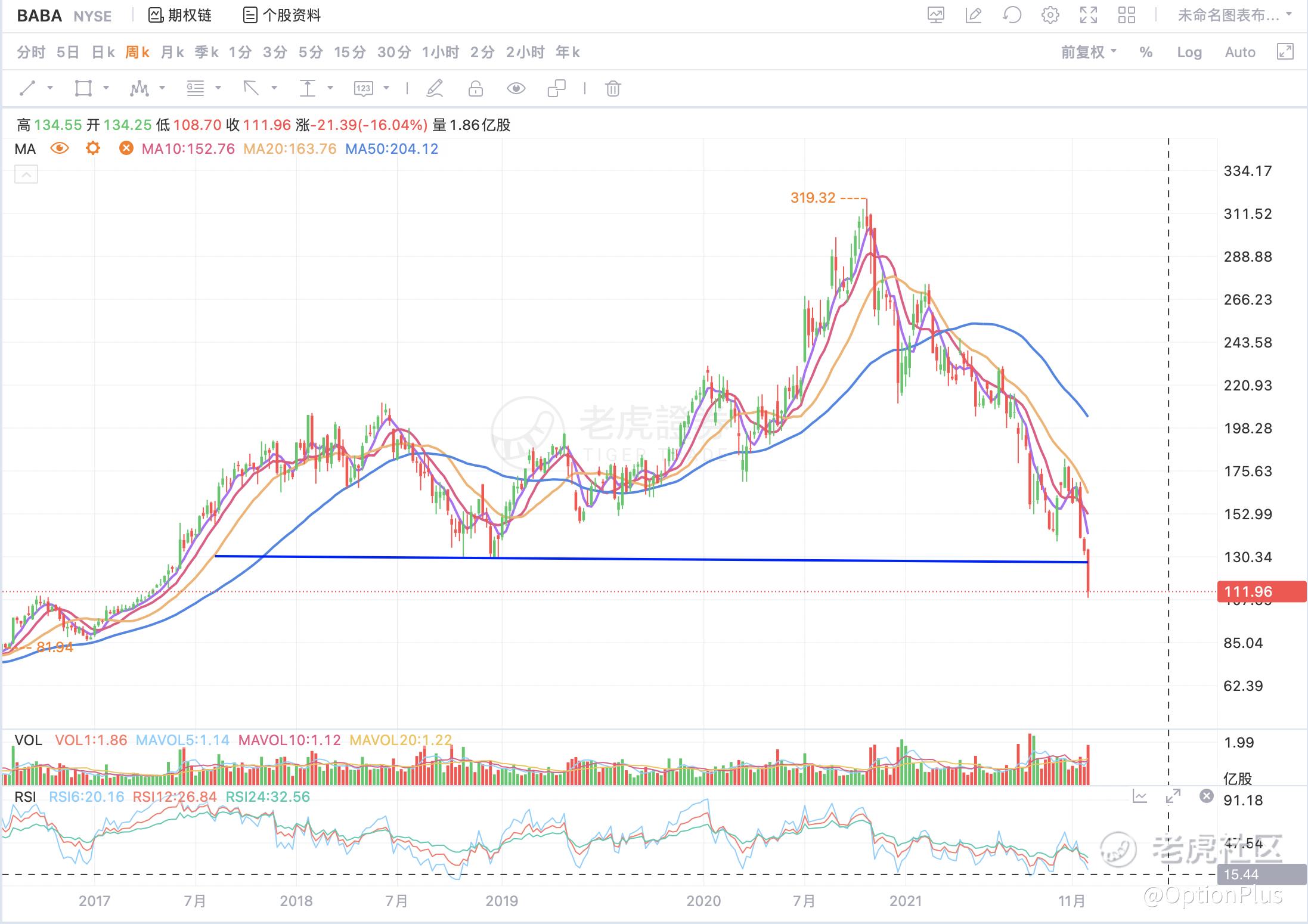
Task: Click the 319.32 high price marker
Action: pos(813,198)
